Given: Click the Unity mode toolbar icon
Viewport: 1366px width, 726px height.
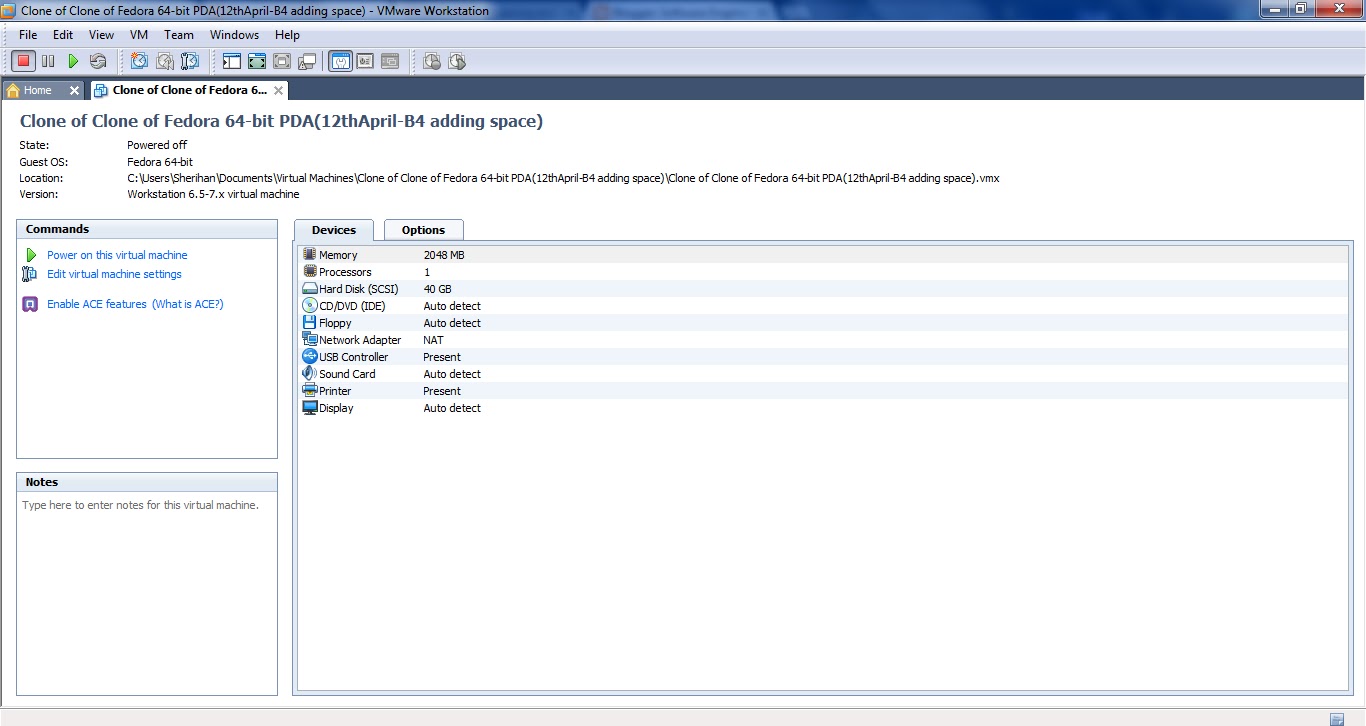Looking at the screenshot, I should (x=307, y=61).
